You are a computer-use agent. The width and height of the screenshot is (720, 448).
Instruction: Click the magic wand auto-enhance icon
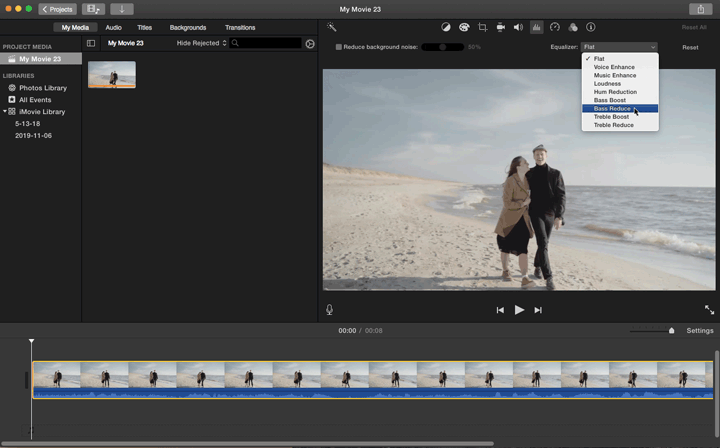coord(332,28)
